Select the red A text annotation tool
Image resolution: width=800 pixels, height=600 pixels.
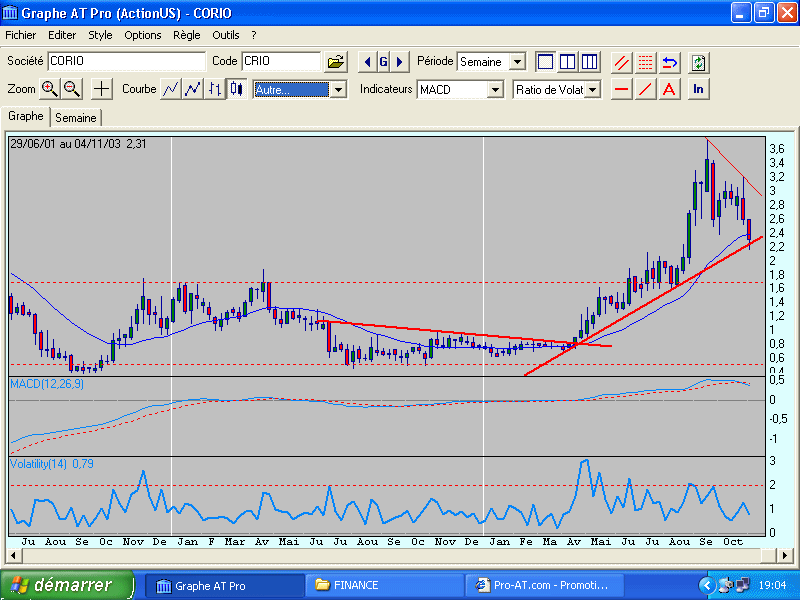(x=669, y=89)
